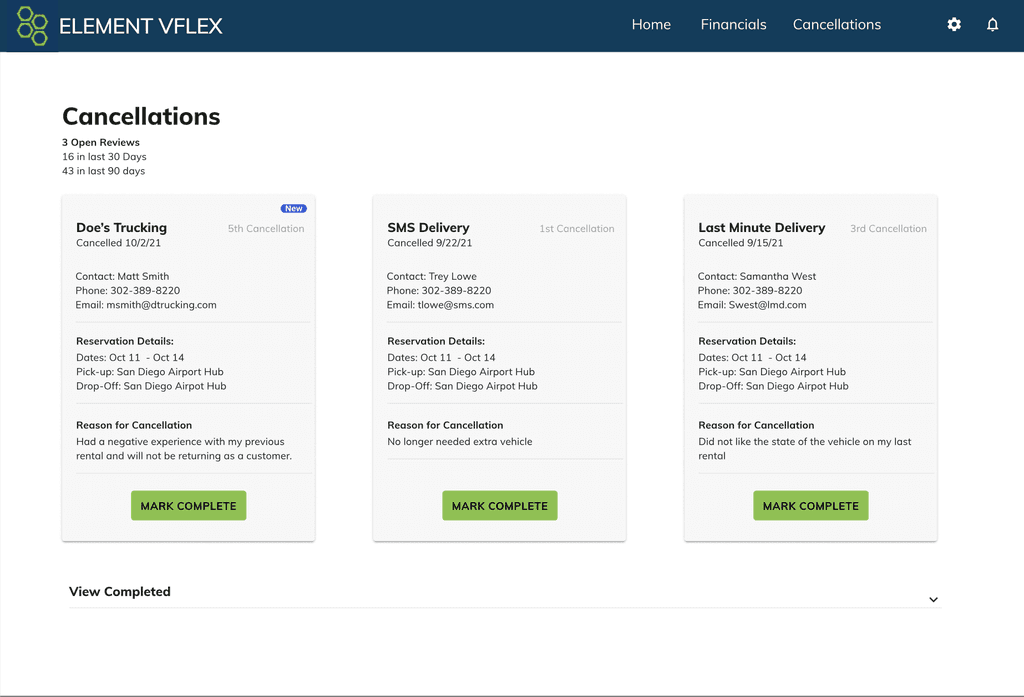Viewport: 1024px width, 697px height.
Task: Select the Cancellations nav item
Action: 837,25
